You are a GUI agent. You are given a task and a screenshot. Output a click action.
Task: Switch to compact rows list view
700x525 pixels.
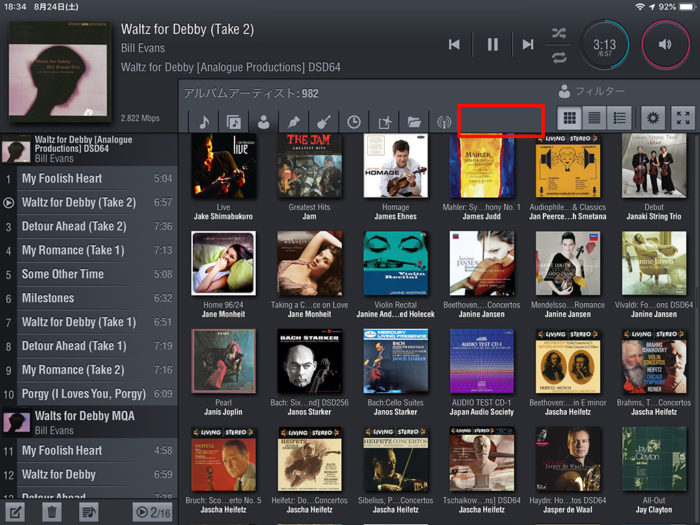tap(594, 118)
